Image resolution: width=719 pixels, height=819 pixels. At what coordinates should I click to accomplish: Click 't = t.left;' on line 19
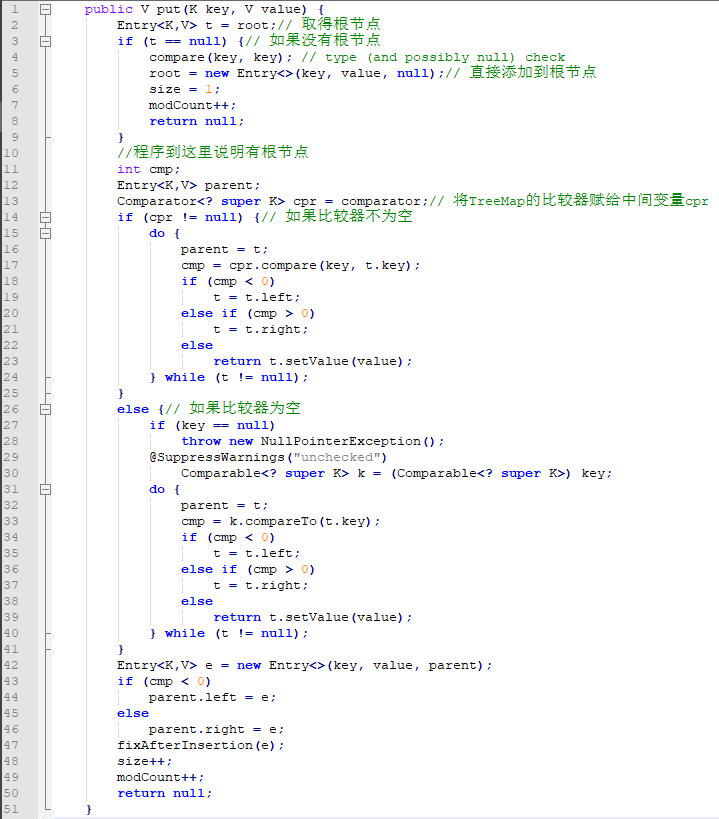256,297
